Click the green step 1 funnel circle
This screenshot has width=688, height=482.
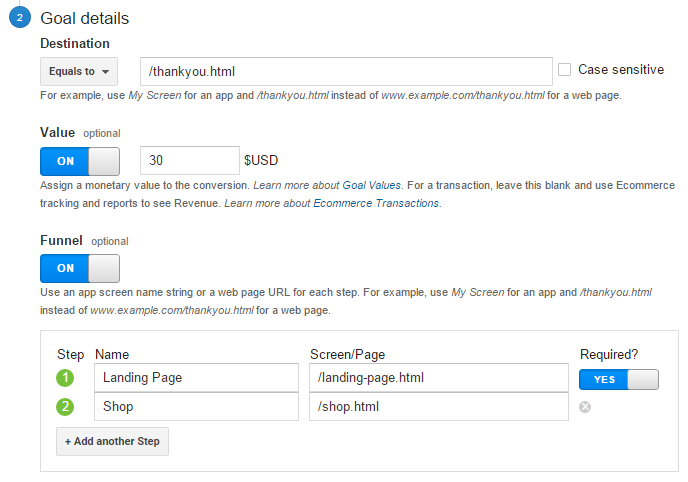(65, 378)
